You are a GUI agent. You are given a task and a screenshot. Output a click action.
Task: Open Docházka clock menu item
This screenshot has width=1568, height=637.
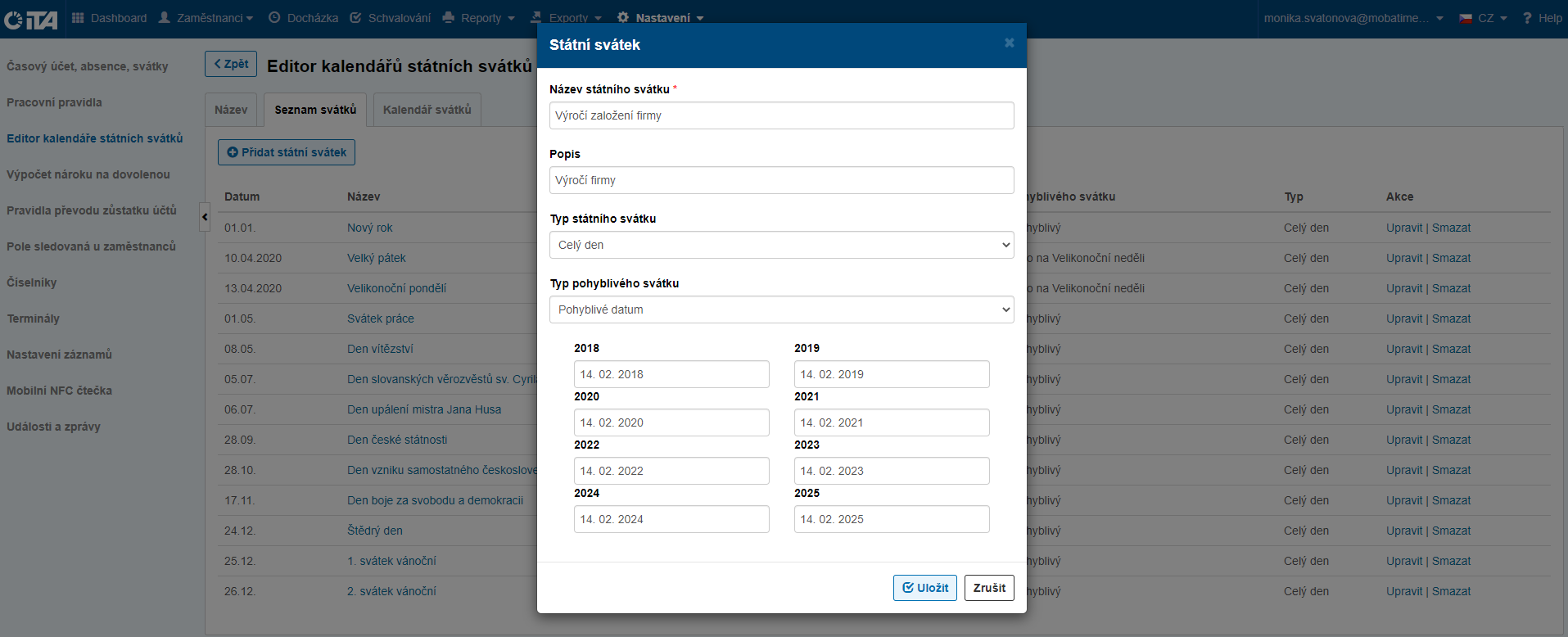(x=303, y=18)
